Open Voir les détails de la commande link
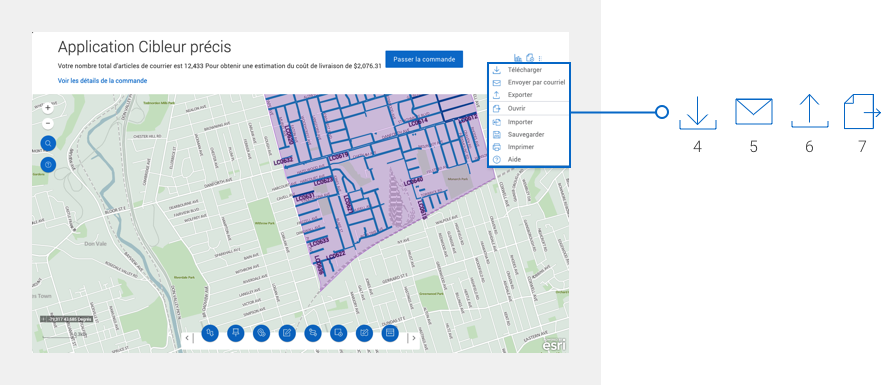This screenshot has width=881, height=385. (x=102, y=81)
